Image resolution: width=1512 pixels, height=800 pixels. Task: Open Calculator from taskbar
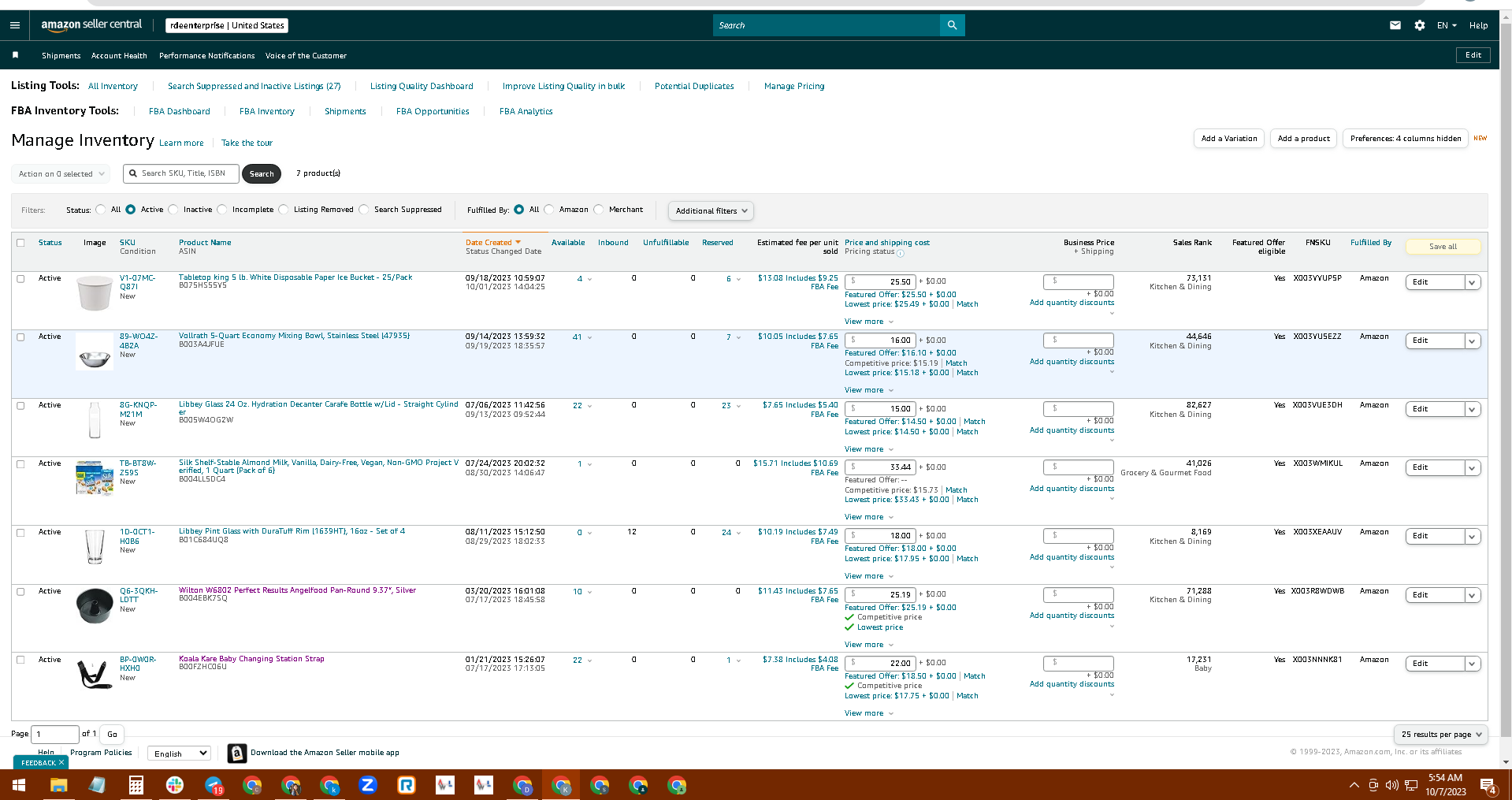[x=136, y=785]
